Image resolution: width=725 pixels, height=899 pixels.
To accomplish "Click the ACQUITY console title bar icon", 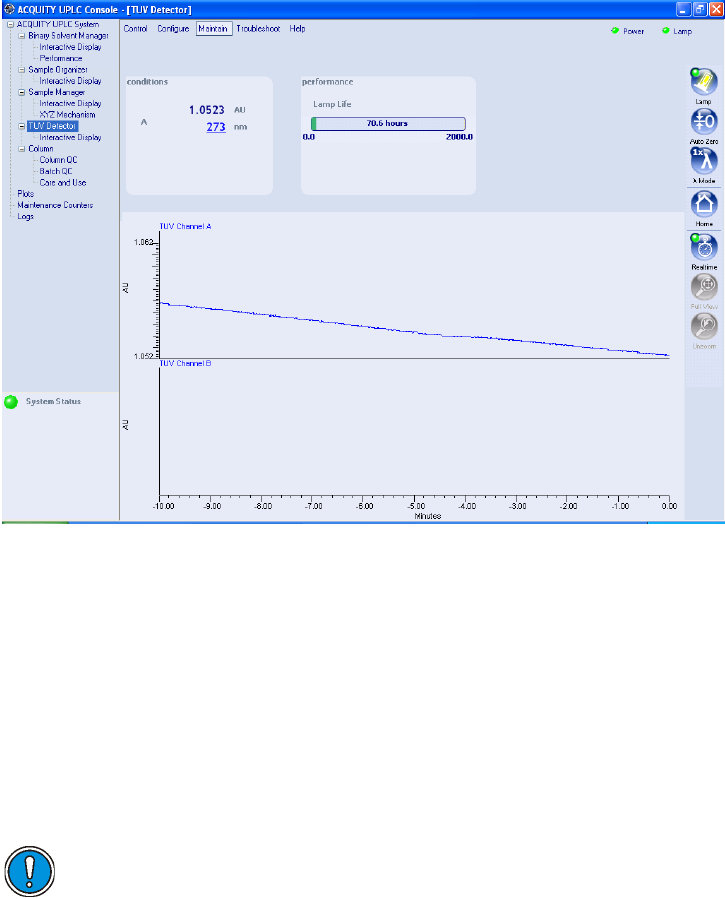I will 9,9.
